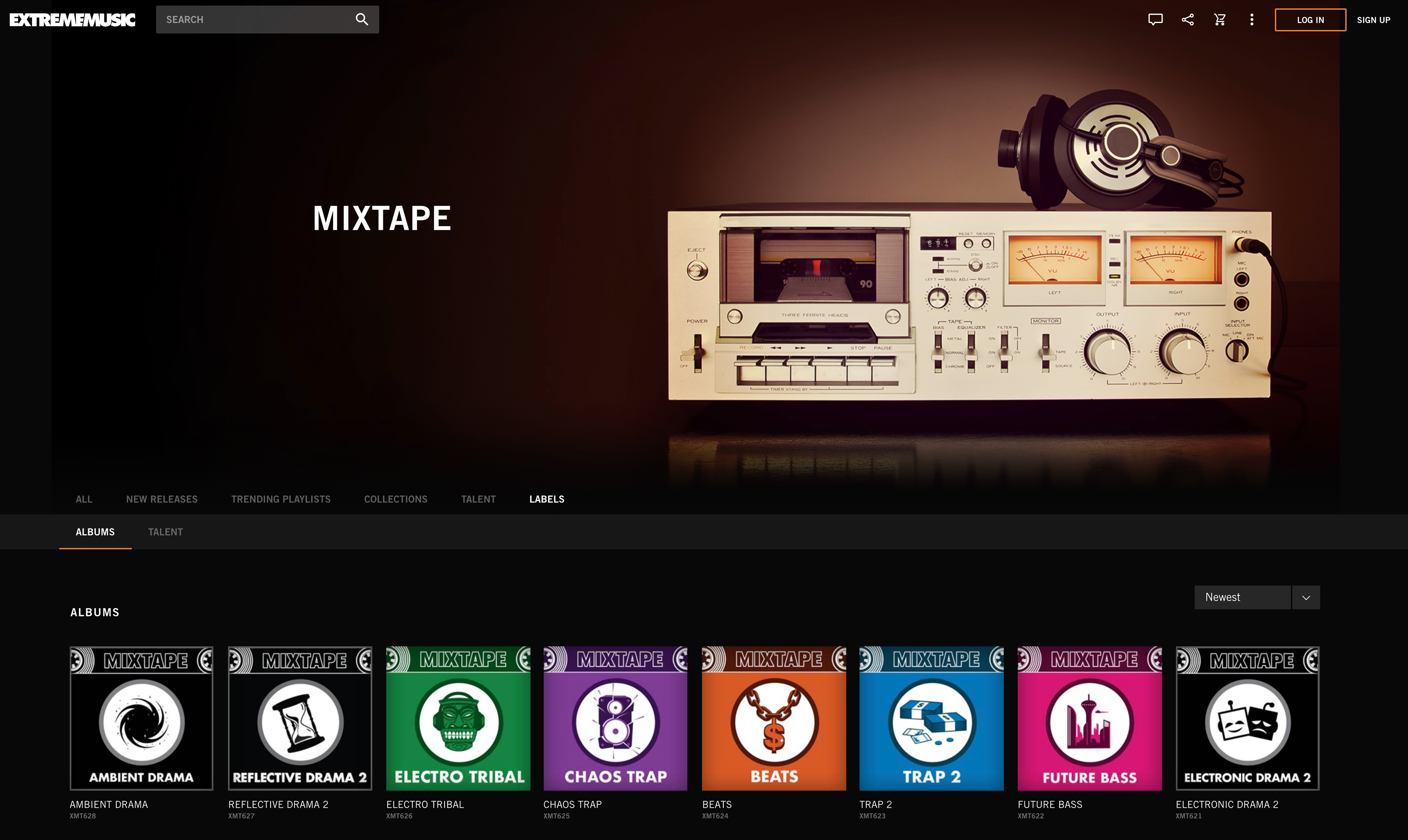Select the Beats album thumbnail
Image resolution: width=1408 pixels, height=840 pixels.
coord(774,718)
